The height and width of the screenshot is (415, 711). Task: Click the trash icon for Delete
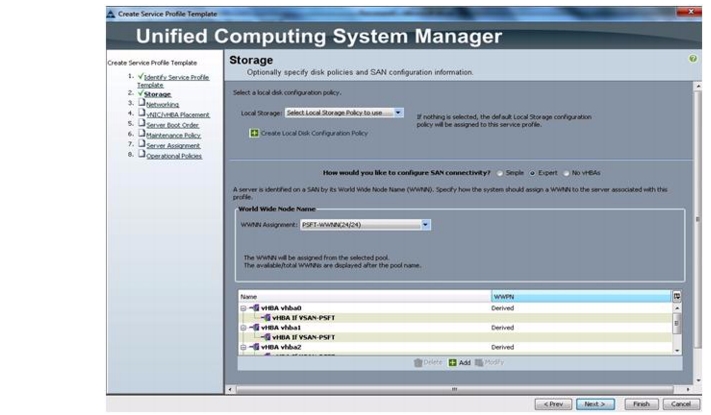click(x=418, y=362)
